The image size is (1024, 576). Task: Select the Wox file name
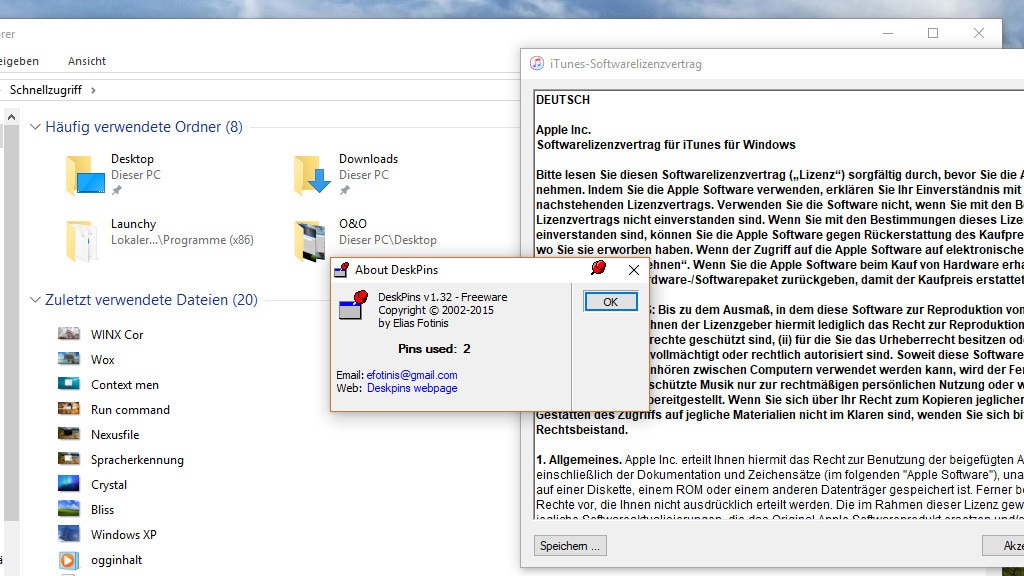pyautogui.click(x=103, y=359)
